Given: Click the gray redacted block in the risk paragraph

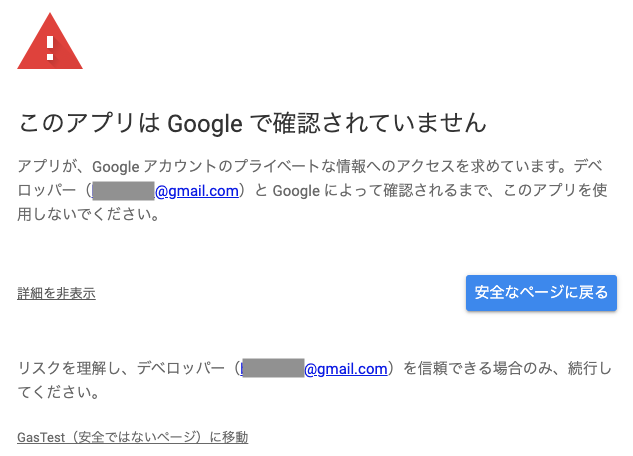Looking at the screenshot, I should pyautogui.click(x=273, y=368).
